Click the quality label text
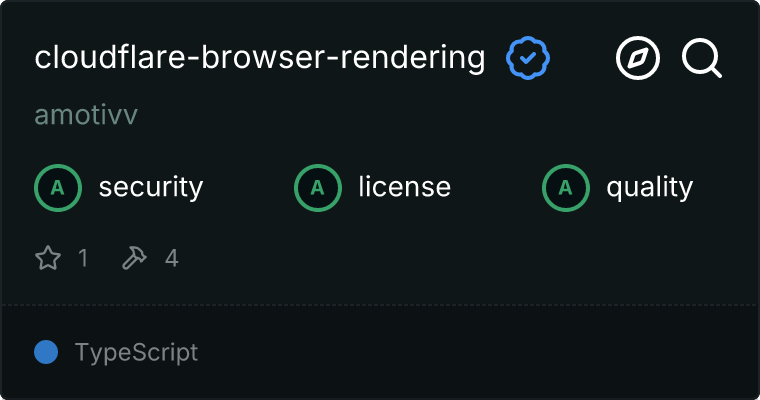Viewport: 760px width, 400px height. click(649, 188)
